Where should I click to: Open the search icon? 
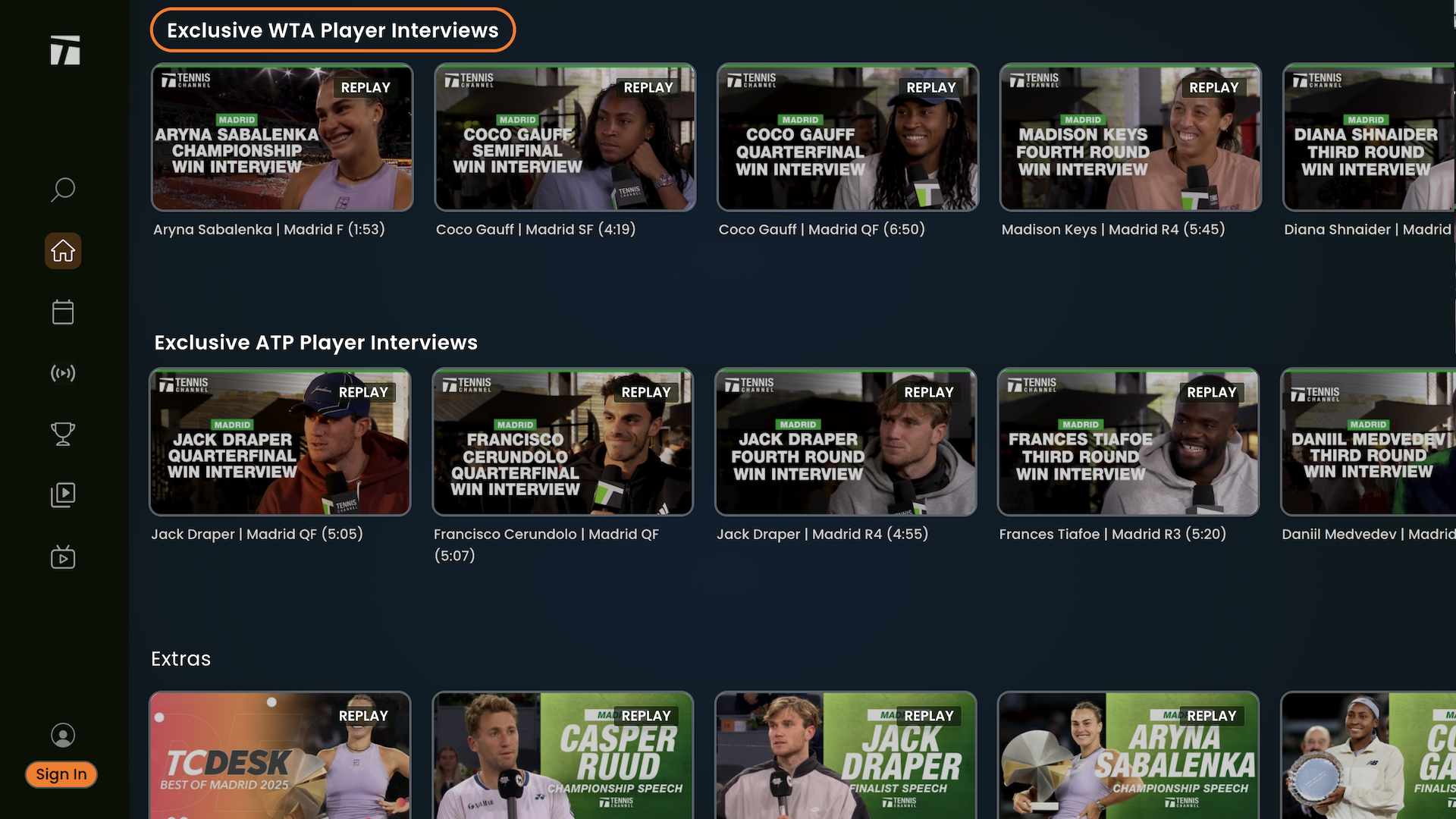click(x=63, y=190)
